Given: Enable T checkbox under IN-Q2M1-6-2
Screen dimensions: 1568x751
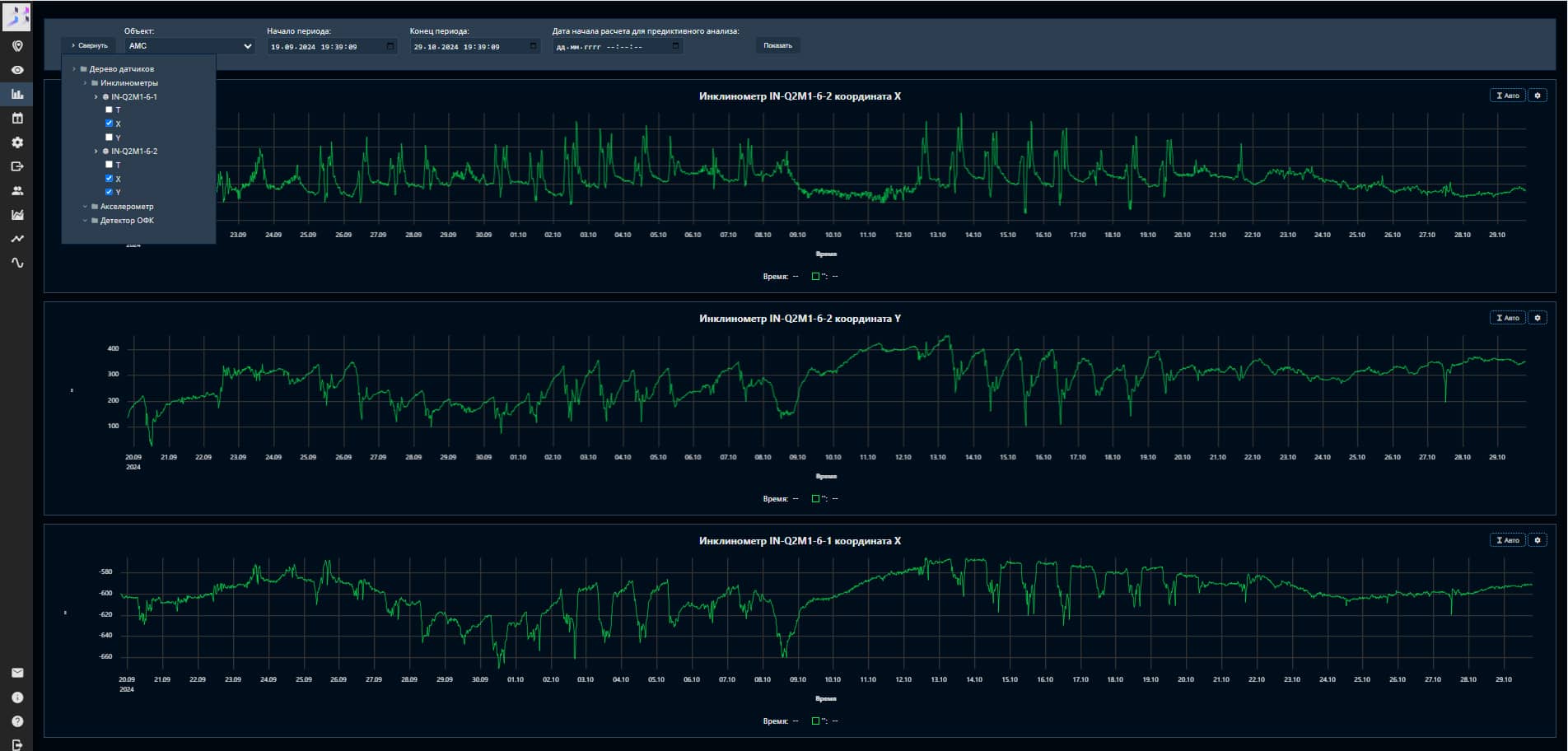Looking at the screenshot, I should [109, 165].
